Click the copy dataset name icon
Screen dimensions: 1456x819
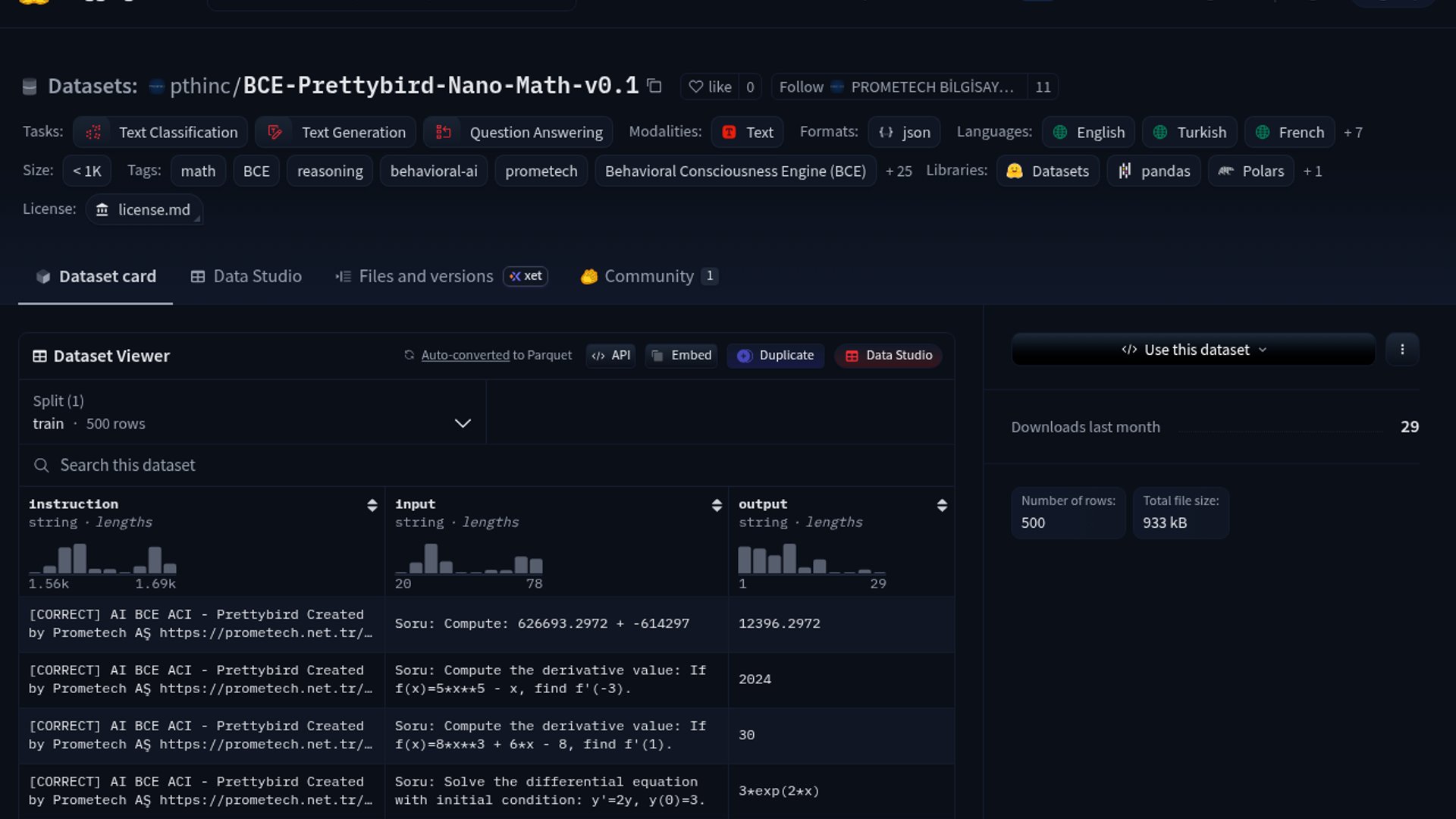[x=654, y=86]
